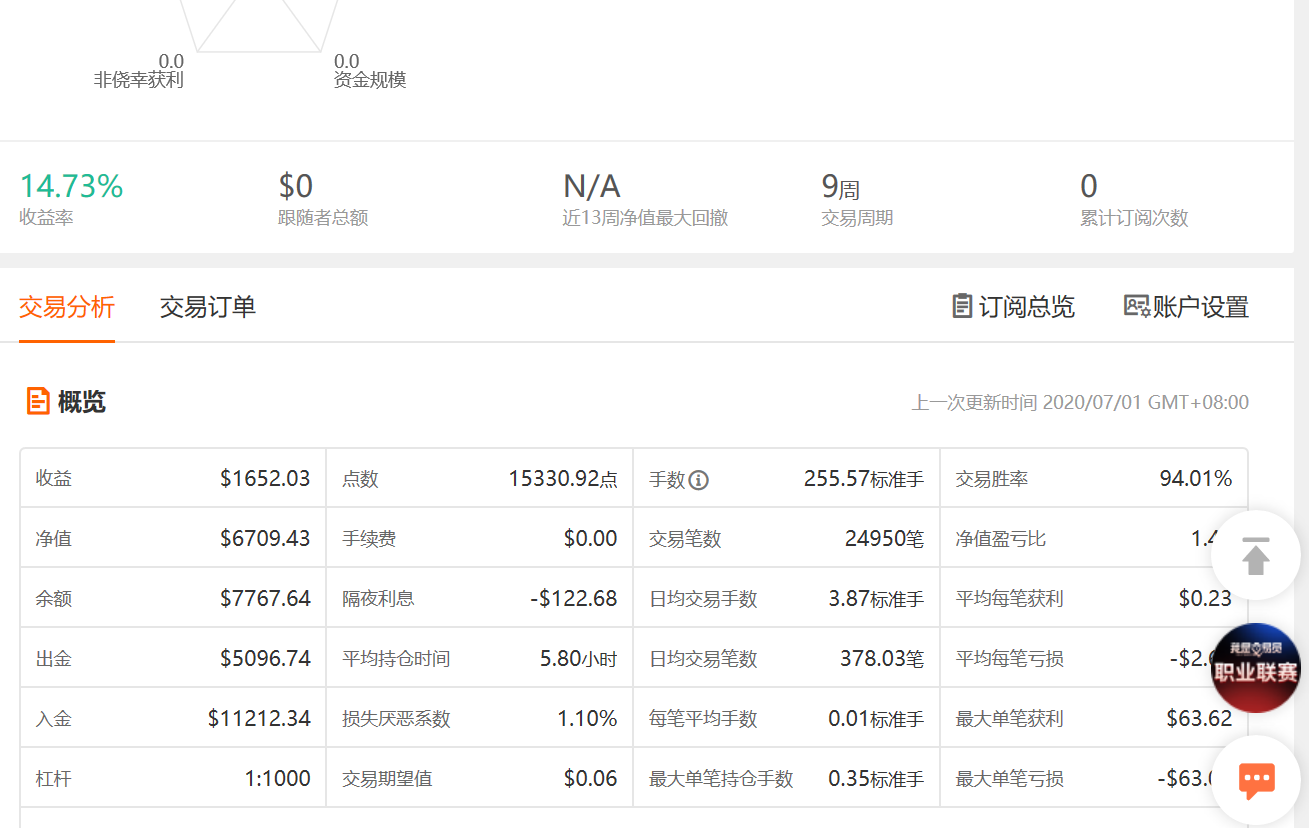This screenshot has height=828, width=1309.
Task: Click the 手数 value 255.57标准手
Action: 864,479
